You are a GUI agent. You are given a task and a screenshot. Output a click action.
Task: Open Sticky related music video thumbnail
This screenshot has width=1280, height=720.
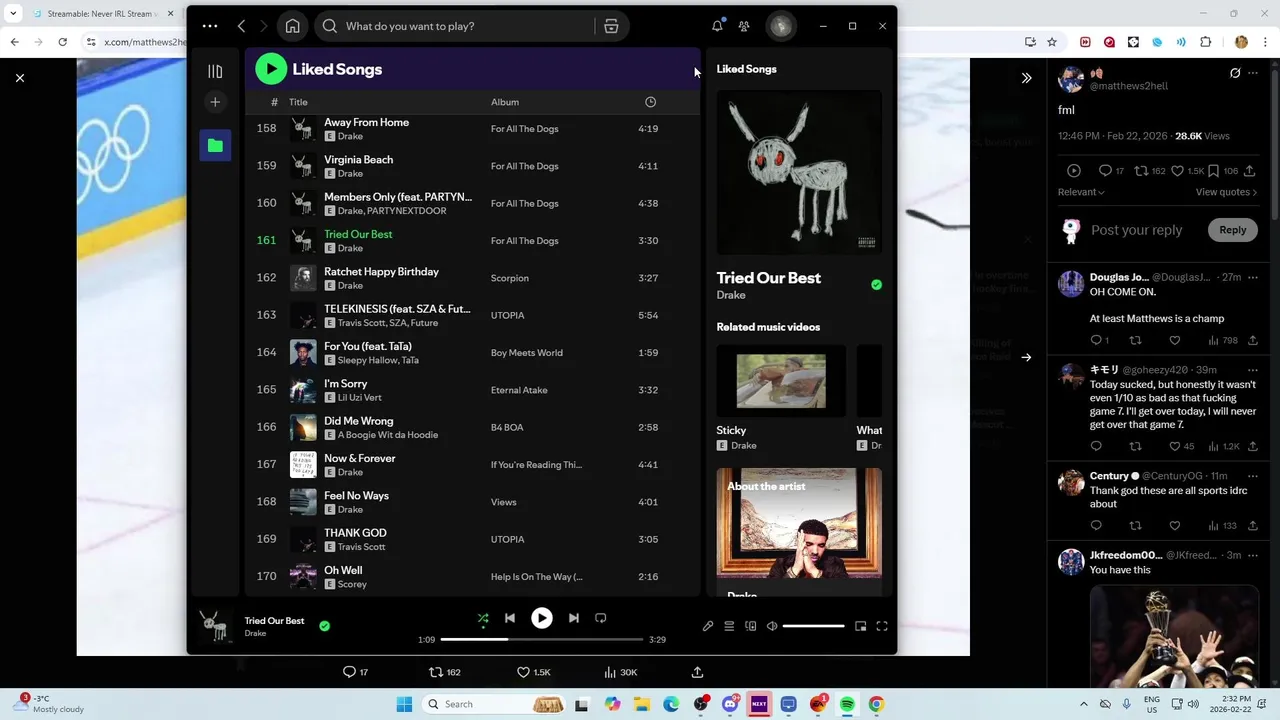(x=781, y=381)
